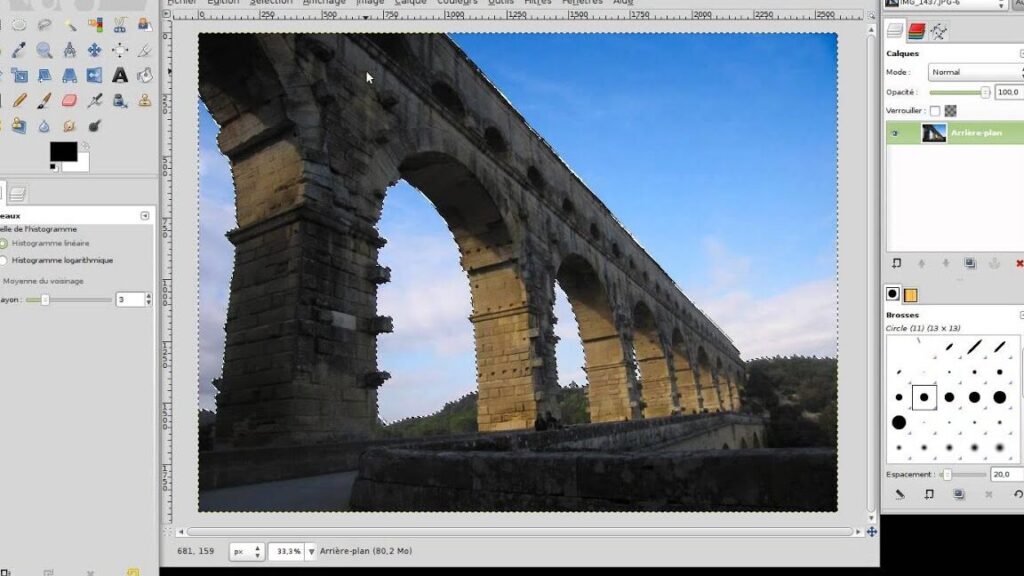Toggle Quick Mask at canvas bottom-left corner
The image size is (1024, 576).
tap(167, 532)
